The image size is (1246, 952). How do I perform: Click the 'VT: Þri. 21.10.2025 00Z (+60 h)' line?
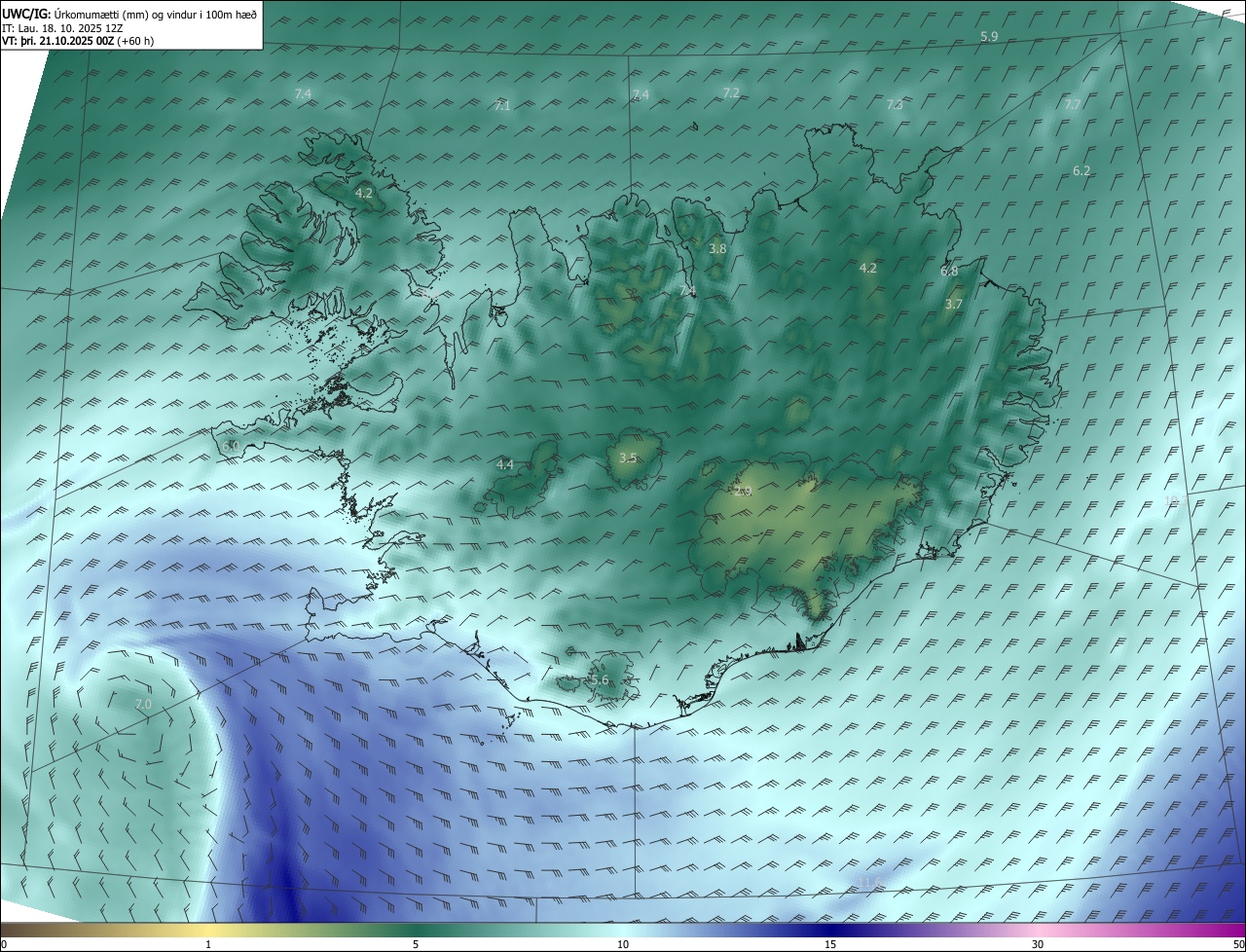pyautogui.click(x=77, y=41)
